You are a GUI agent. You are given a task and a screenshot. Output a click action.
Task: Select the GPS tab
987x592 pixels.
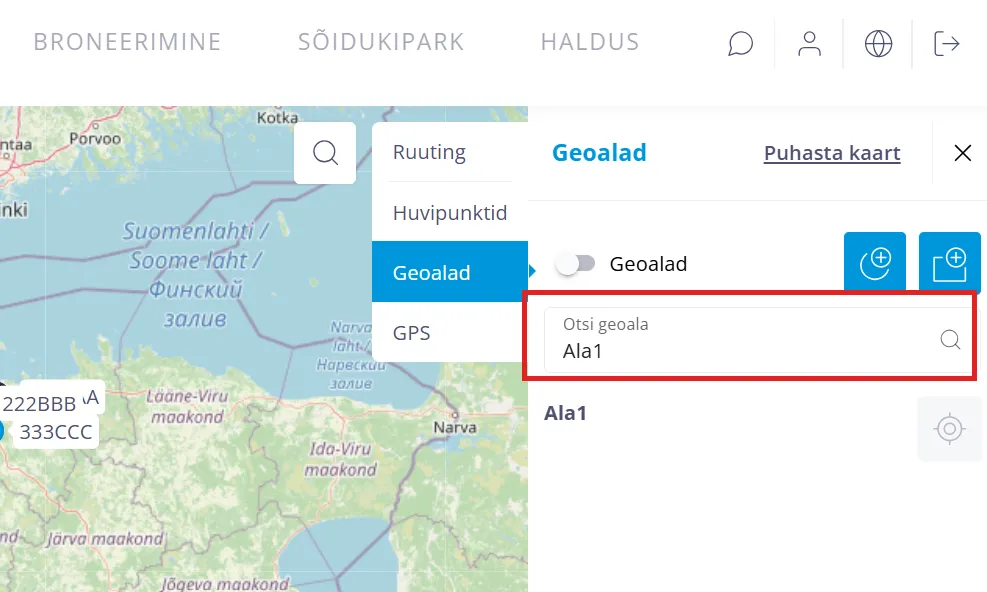[412, 332]
